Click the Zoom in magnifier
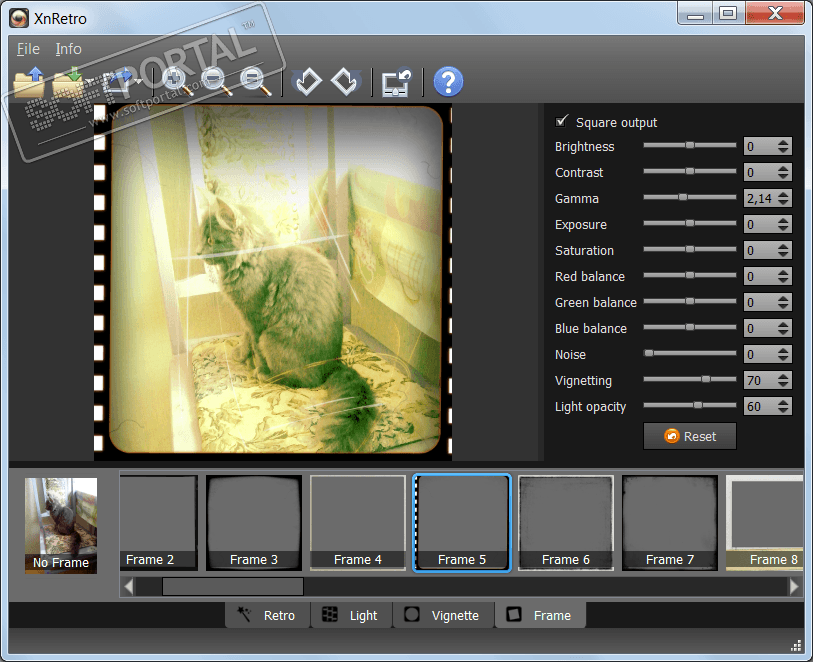Image resolution: width=813 pixels, height=662 pixels. 177,82
